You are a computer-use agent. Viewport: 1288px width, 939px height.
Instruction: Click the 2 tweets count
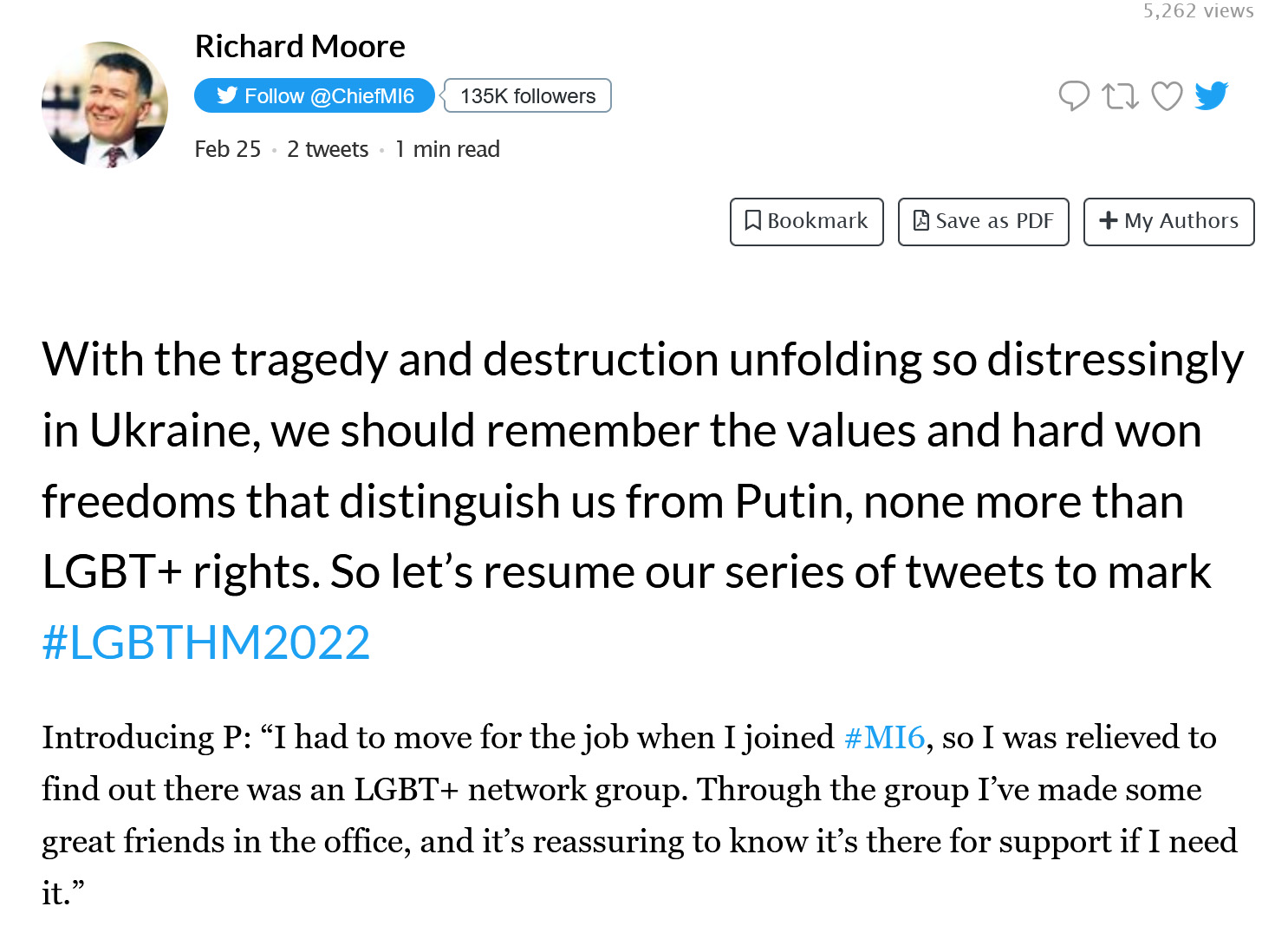tap(328, 149)
